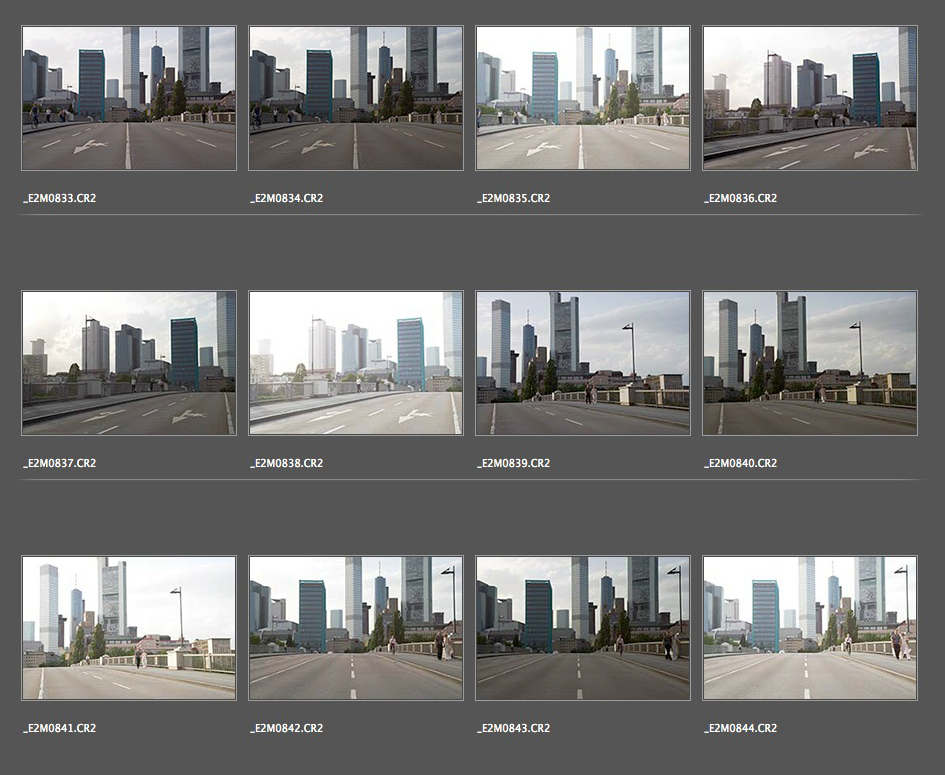Select the dark _E2M0843.CR2 thumbnail
The width and height of the screenshot is (945, 775).
[583, 628]
